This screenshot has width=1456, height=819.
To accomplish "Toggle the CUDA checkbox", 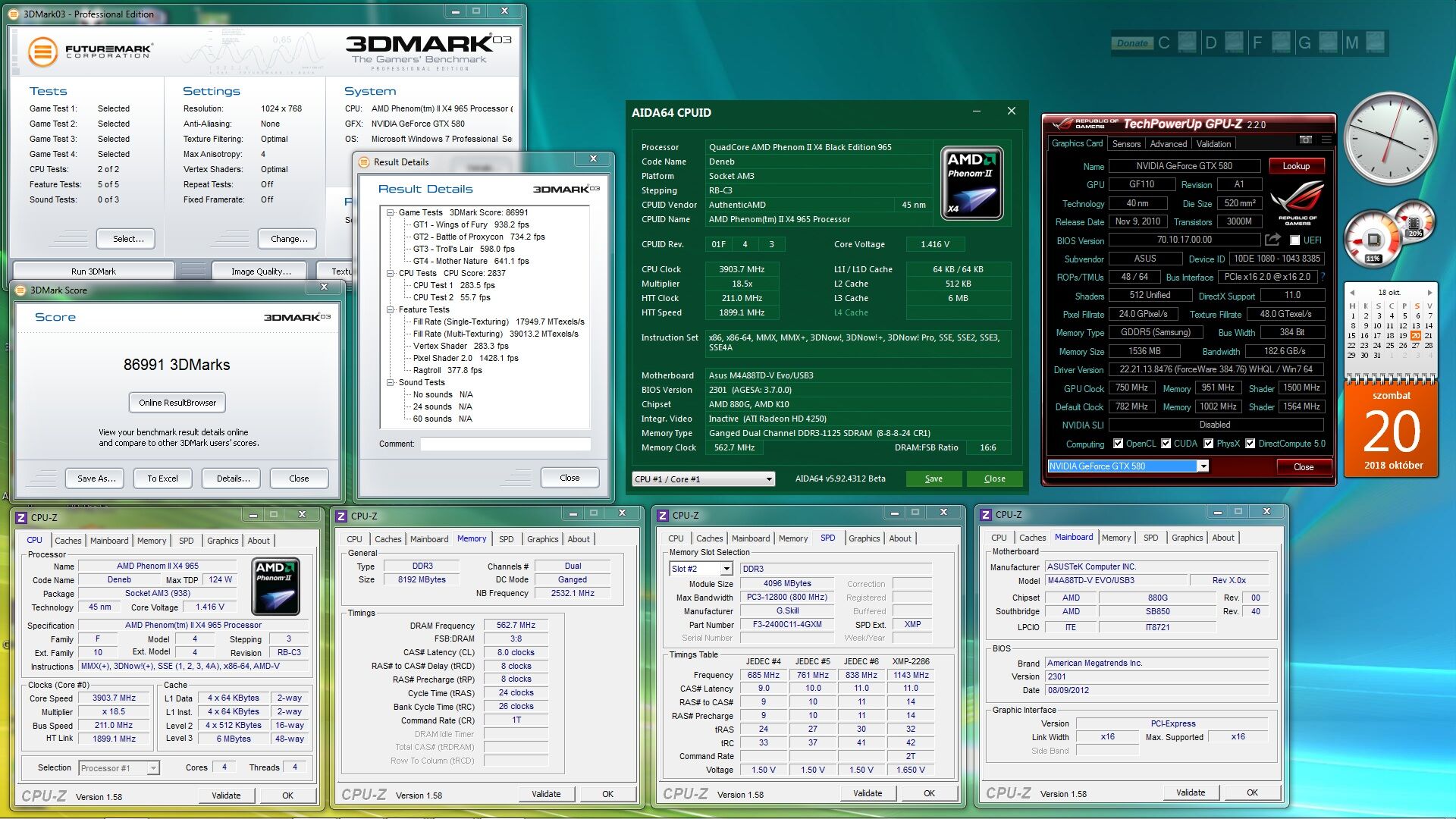I will click(x=1166, y=444).
